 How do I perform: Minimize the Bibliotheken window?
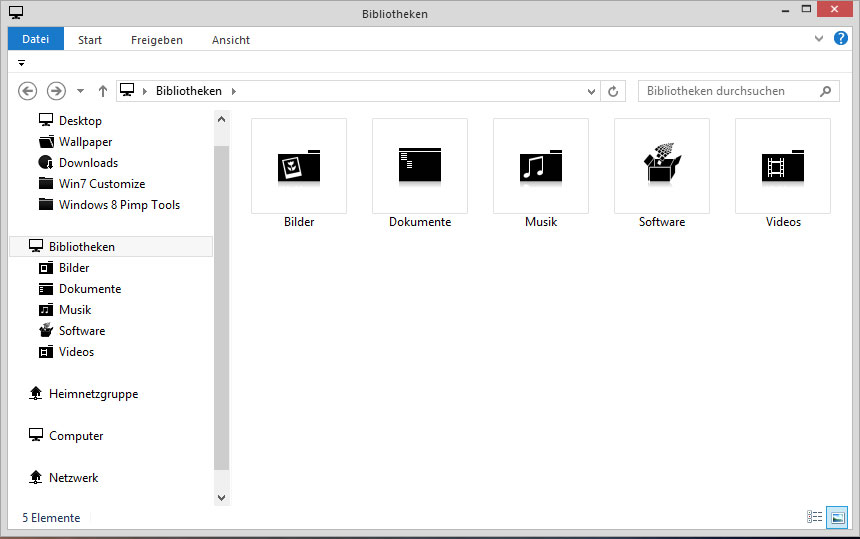(785, 10)
